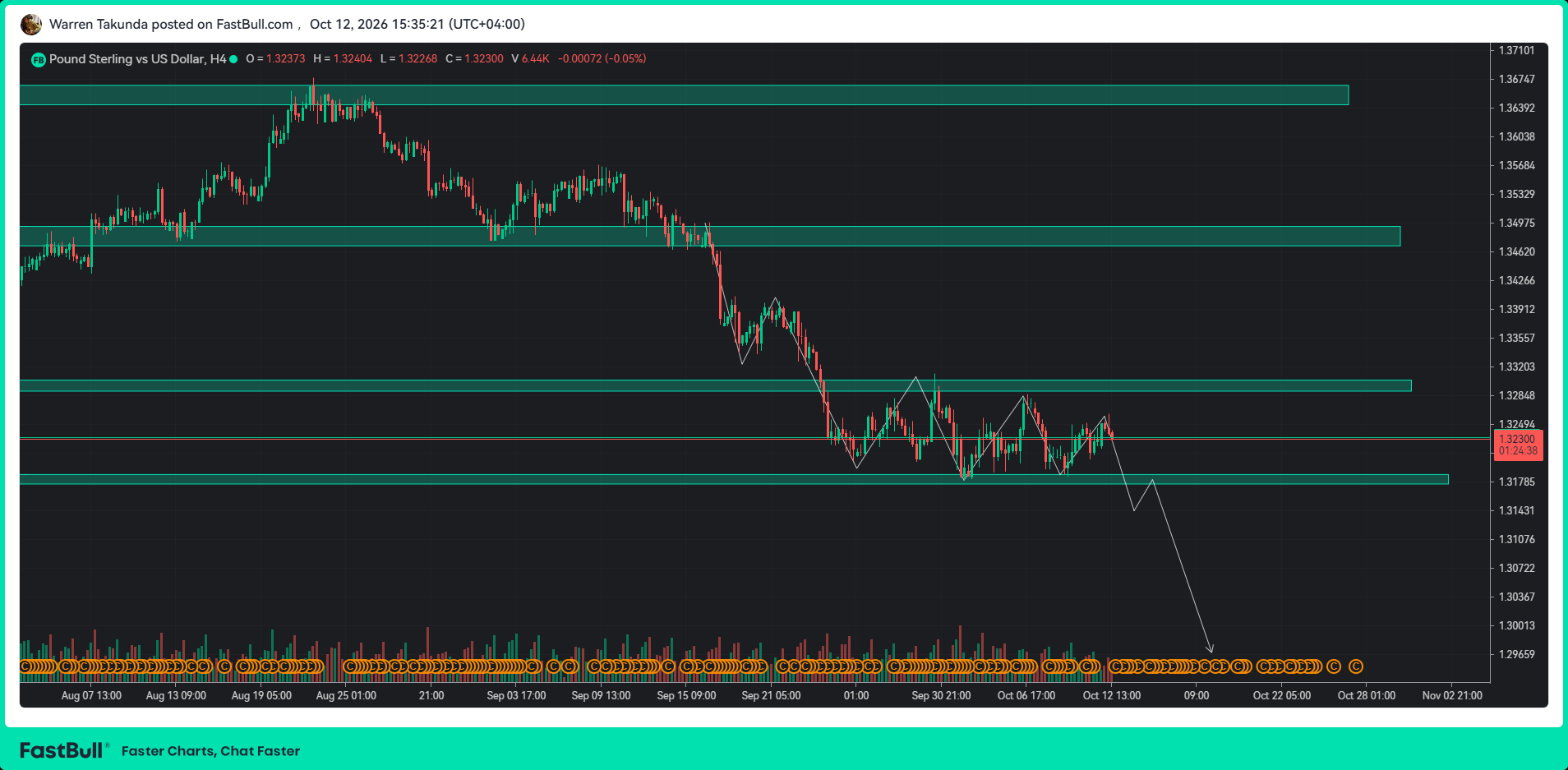
Task: Click the Faster Charts, Chat Faster tagline
Action: (x=210, y=751)
